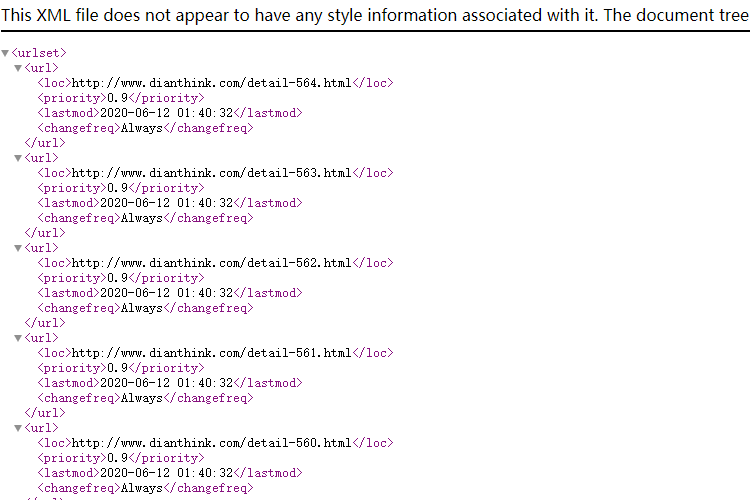Image resolution: width=750 pixels, height=500 pixels.
Task: Collapse the url node for detail-560.html
Action: (18, 428)
